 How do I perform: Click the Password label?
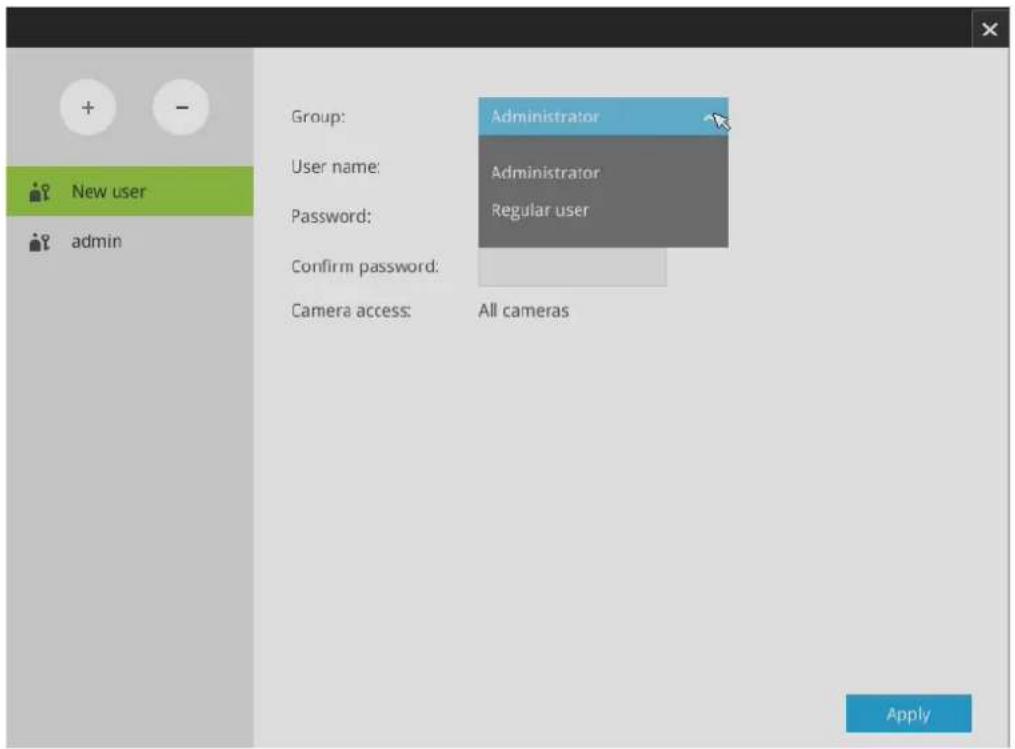[x=331, y=216]
